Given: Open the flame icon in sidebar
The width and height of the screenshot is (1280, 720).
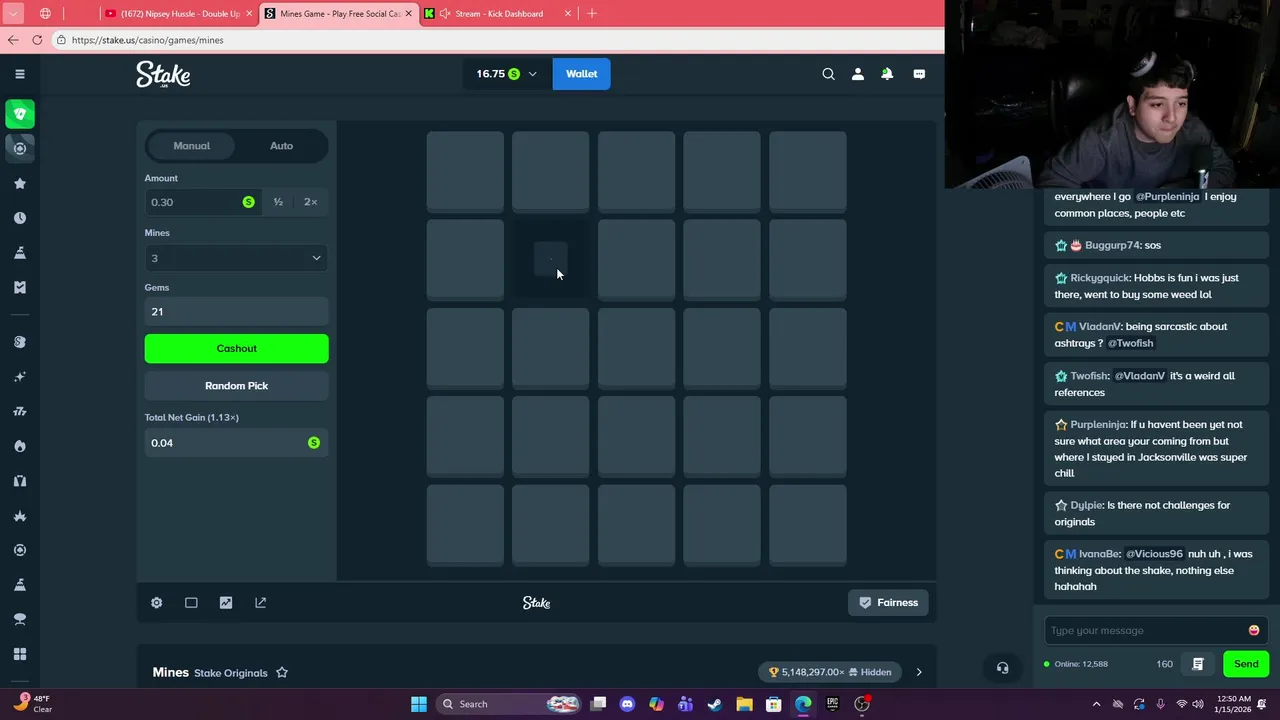Looking at the screenshot, I should 20,446.
